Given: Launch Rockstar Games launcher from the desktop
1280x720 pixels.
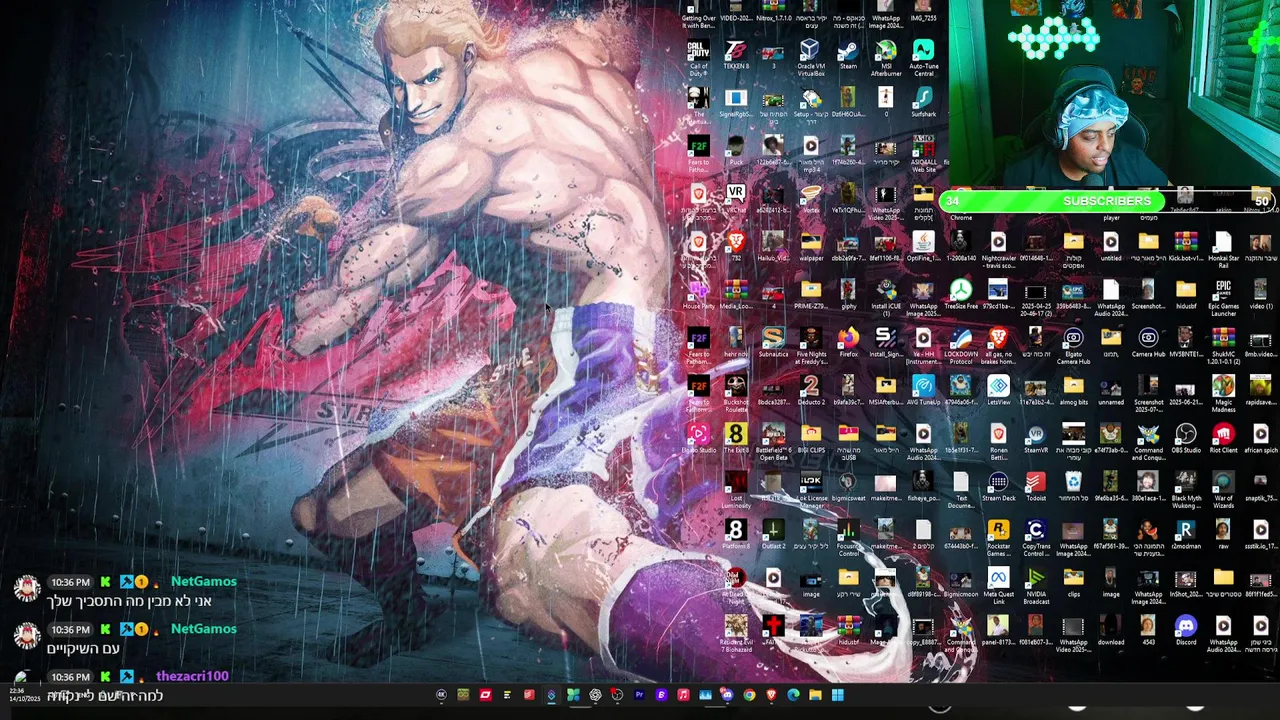Looking at the screenshot, I should pyautogui.click(x=998, y=536).
